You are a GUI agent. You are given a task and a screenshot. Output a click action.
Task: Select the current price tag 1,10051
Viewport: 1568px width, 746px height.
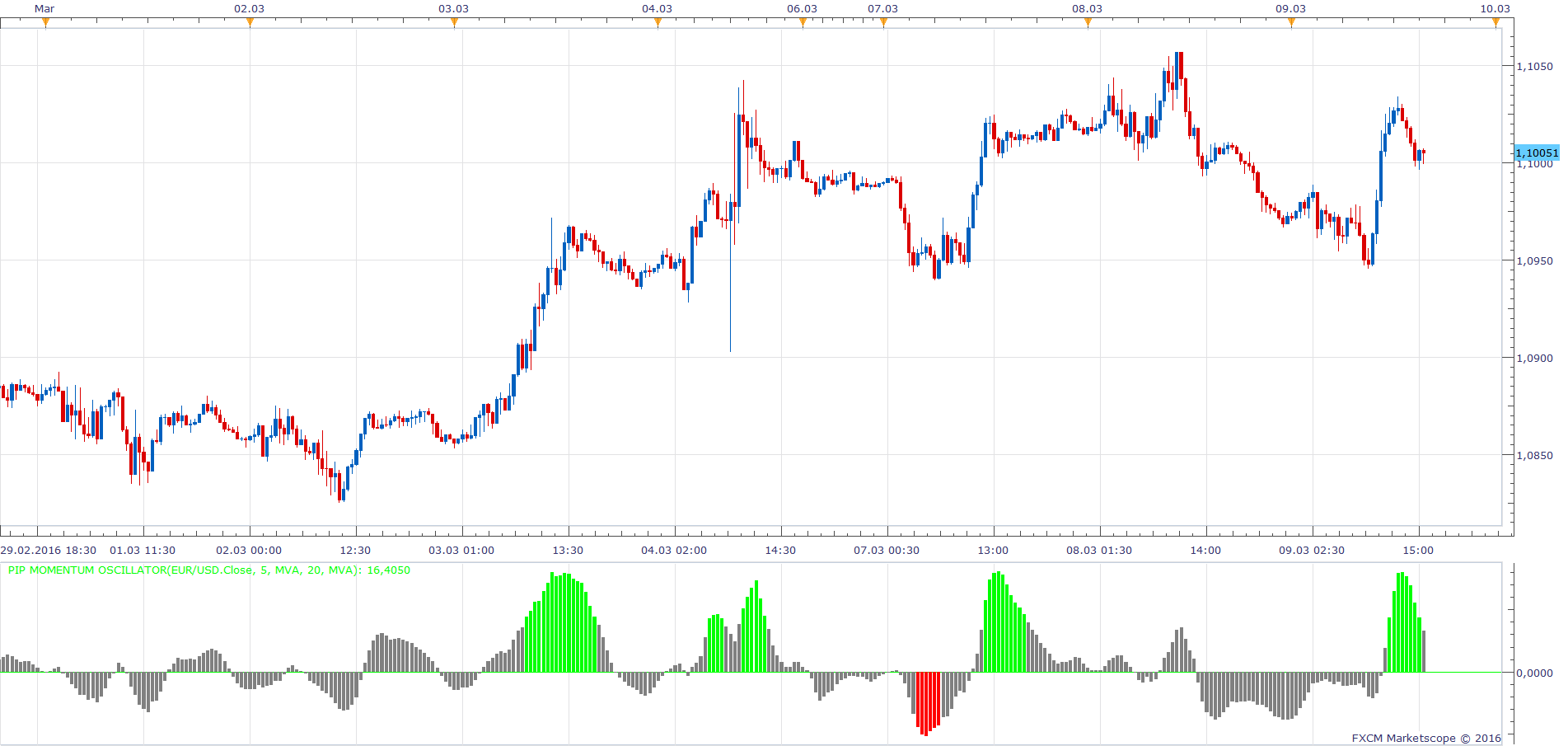pyautogui.click(x=1537, y=152)
